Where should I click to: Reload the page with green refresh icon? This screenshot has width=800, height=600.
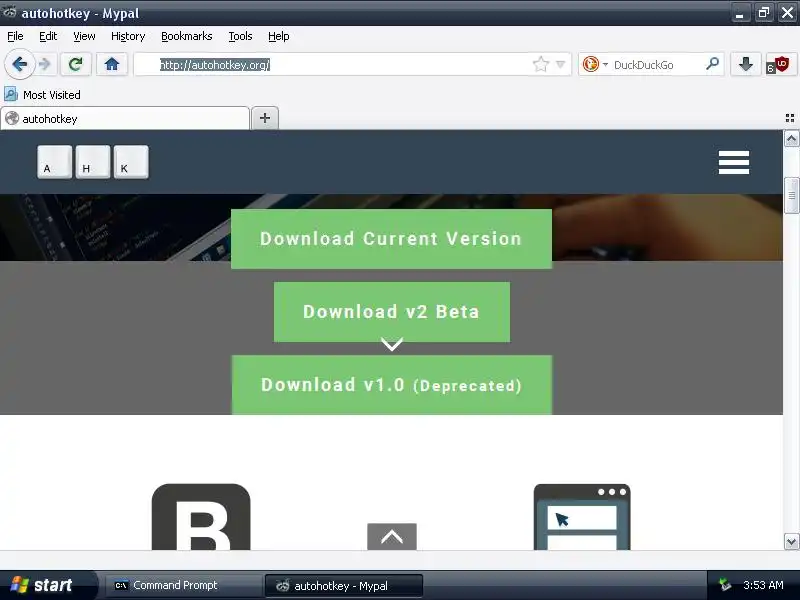[x=76, y=64]
